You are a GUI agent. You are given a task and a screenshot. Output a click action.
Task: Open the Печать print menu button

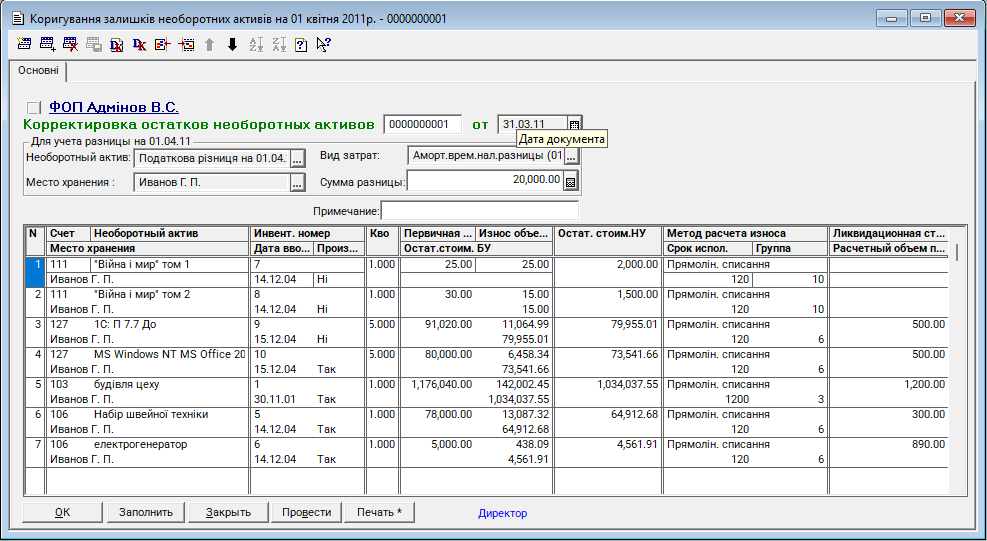pos(379,512)
